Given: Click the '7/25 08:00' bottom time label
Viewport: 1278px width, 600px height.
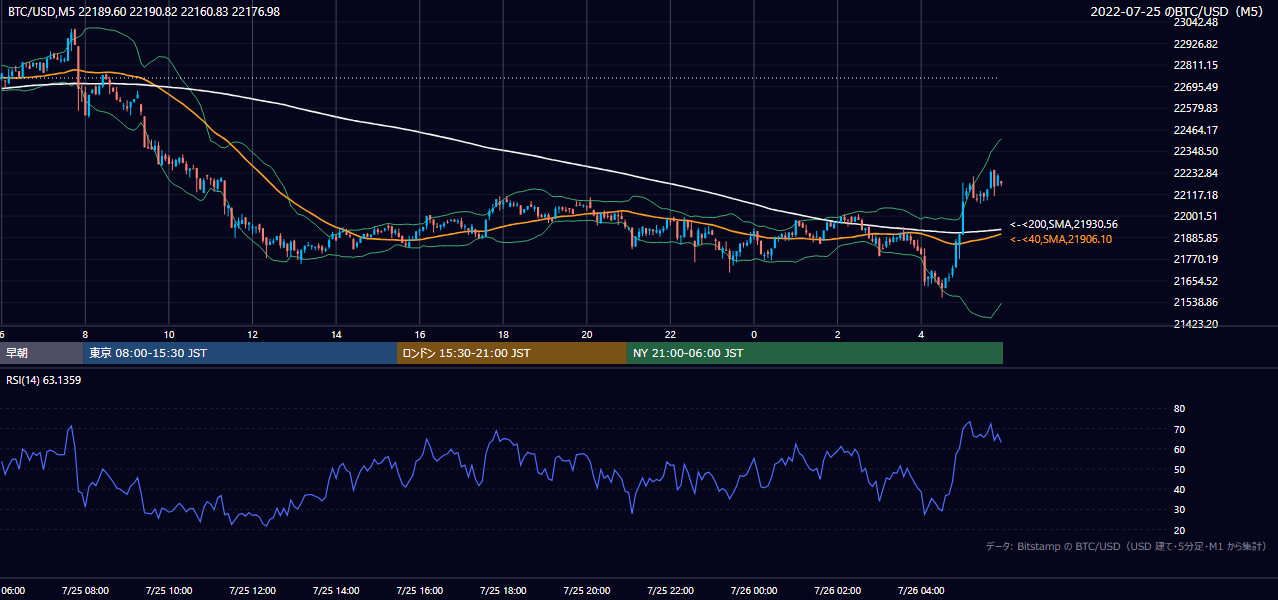Looking at the screenshot, I should click(x=84, y=590).
